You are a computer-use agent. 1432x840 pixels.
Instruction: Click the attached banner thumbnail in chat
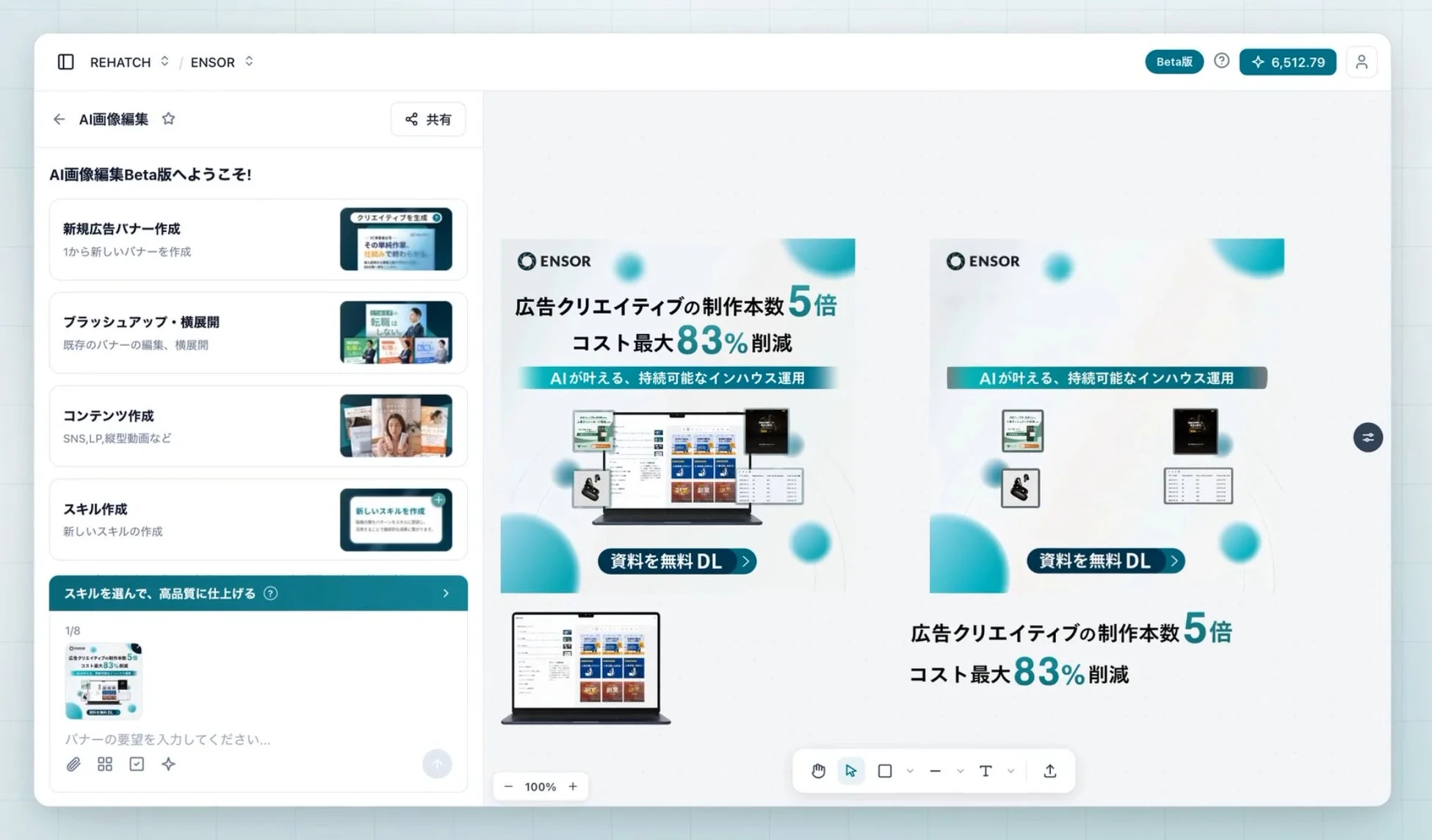click(x=104, y=681)
